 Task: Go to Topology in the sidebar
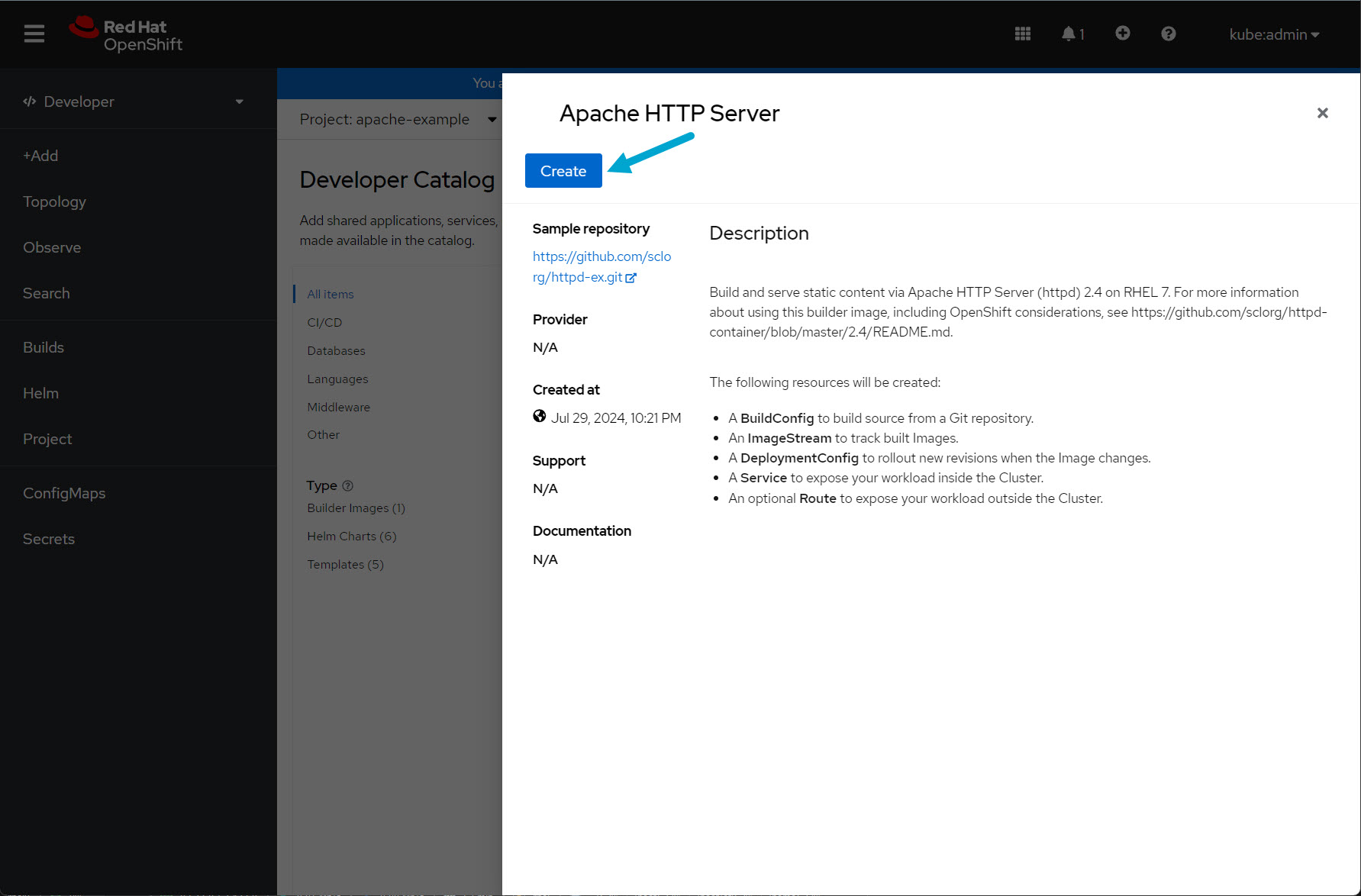(x=54, y=201)
